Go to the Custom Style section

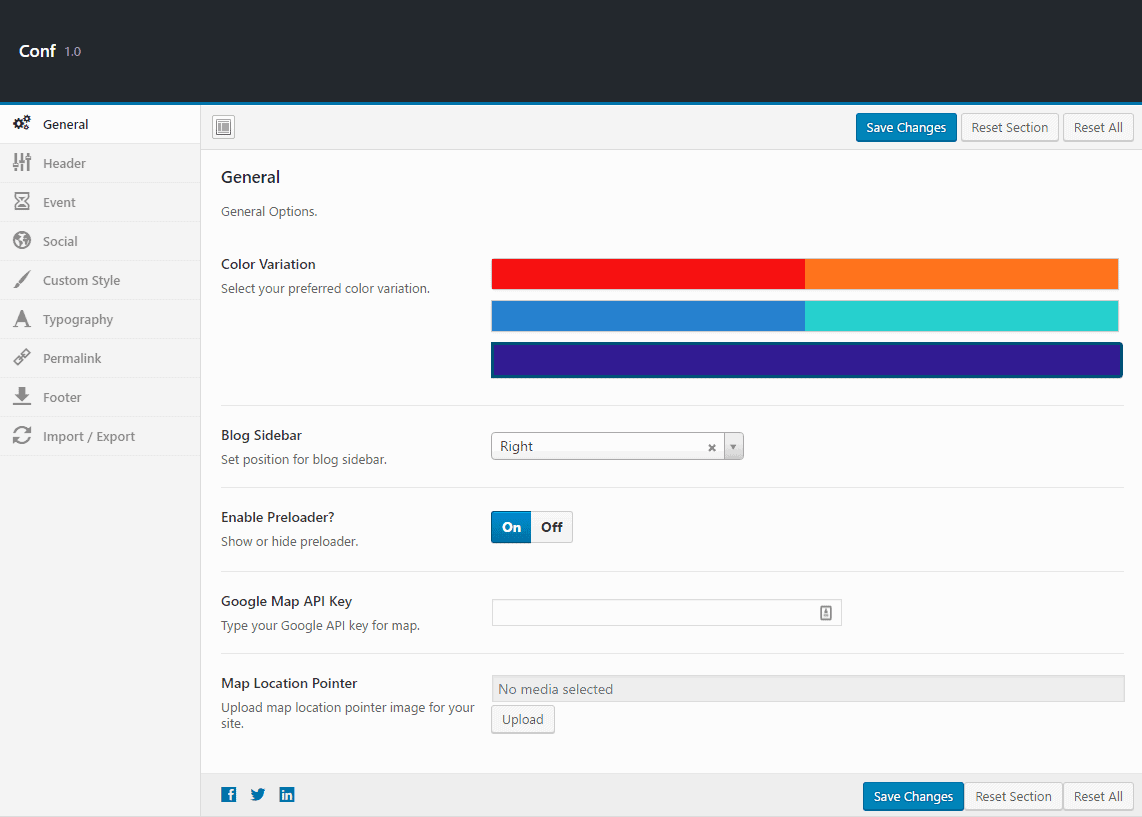click(81, 281)
